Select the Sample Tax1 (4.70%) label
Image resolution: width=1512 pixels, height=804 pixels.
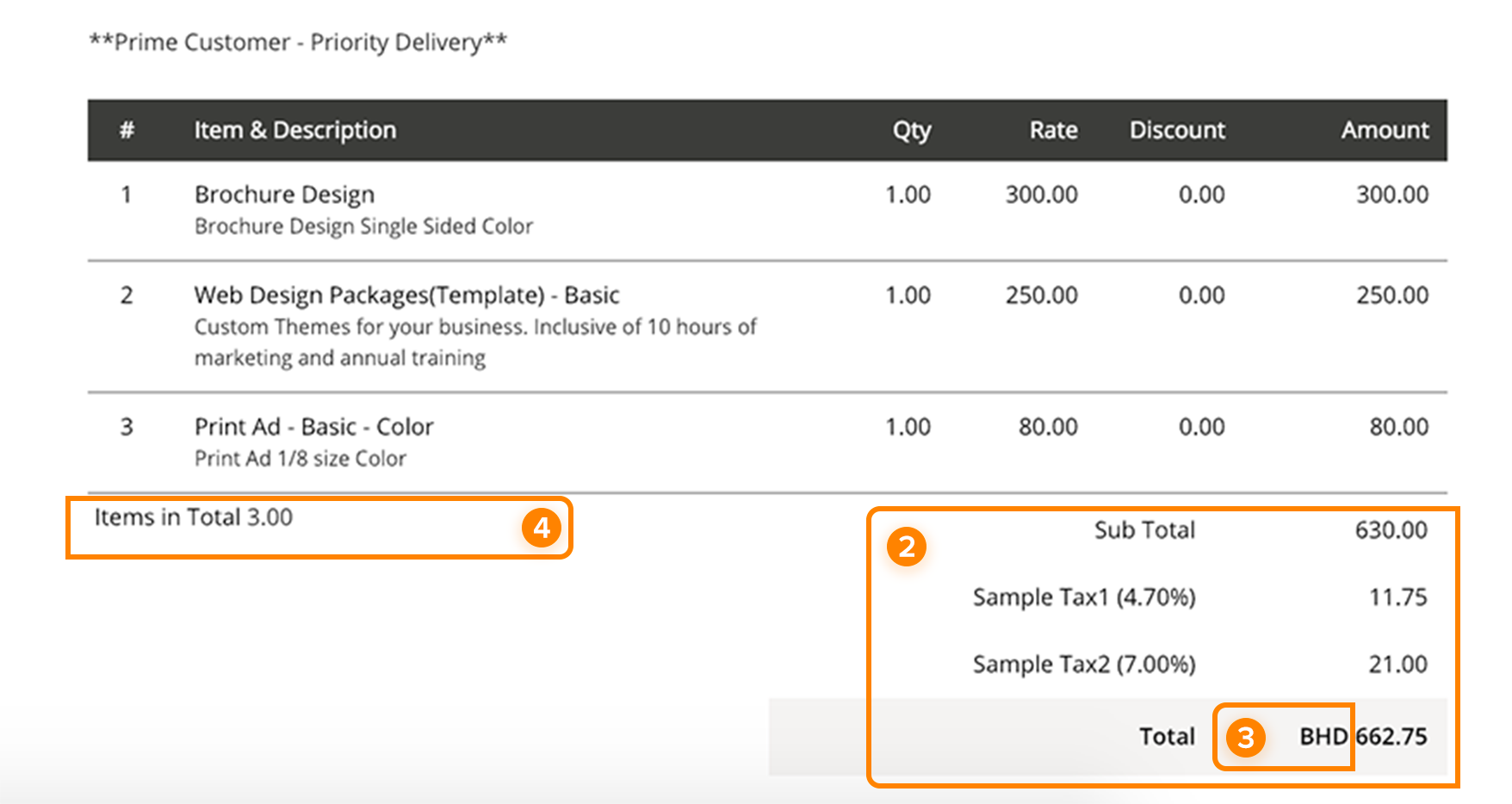click(x=1083, y=597)
